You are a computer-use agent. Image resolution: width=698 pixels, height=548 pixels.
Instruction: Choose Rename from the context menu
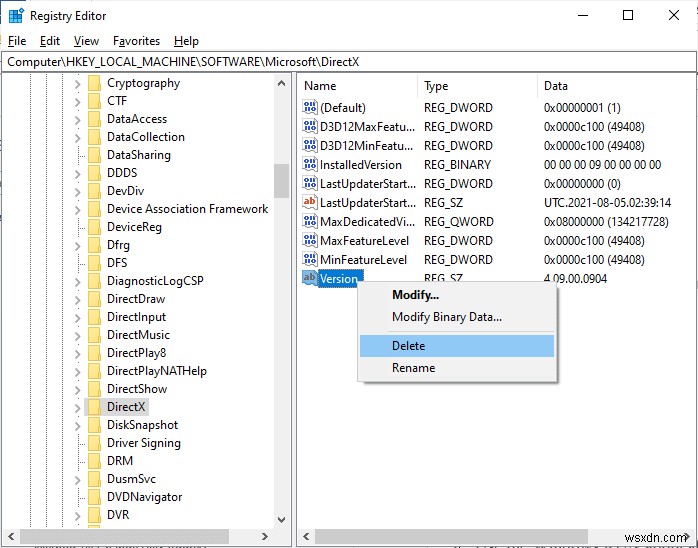(x=457, y=368)
